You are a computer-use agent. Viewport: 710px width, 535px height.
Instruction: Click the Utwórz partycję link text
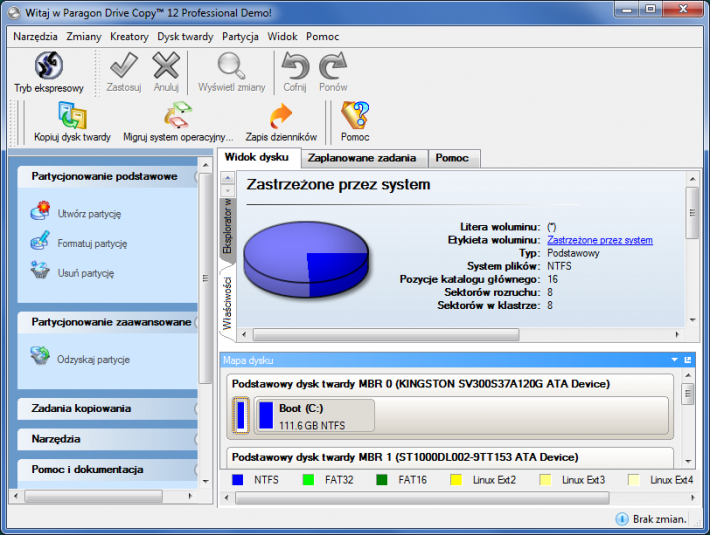pyautogui.click(x=89, y=214)
